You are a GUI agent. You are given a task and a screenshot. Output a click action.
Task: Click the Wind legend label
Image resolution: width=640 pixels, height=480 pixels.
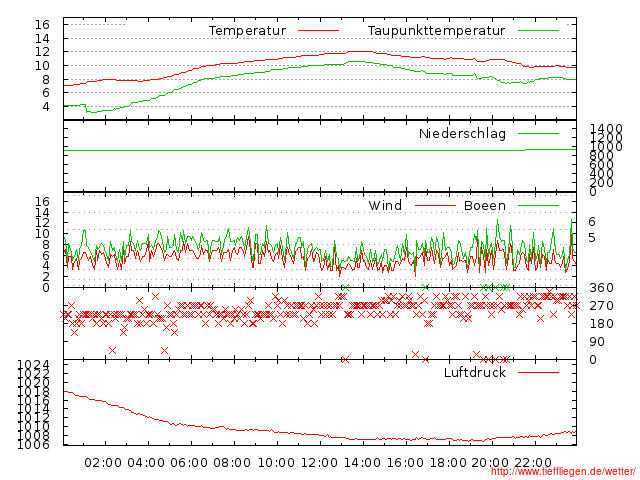tap(385, 205)
